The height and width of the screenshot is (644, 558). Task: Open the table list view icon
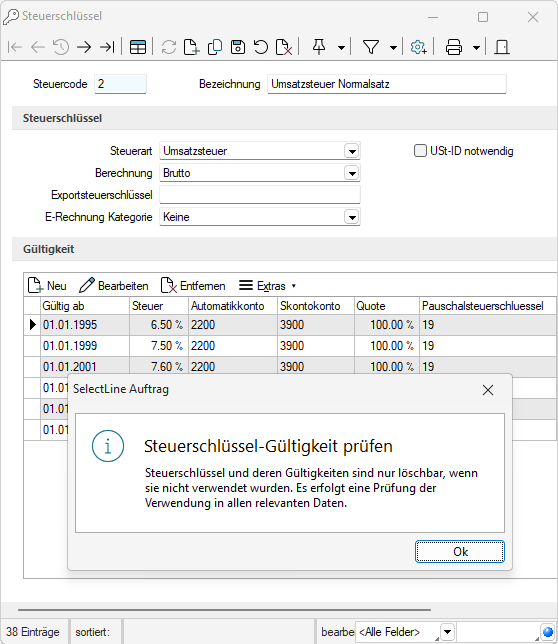coord(138,47)
